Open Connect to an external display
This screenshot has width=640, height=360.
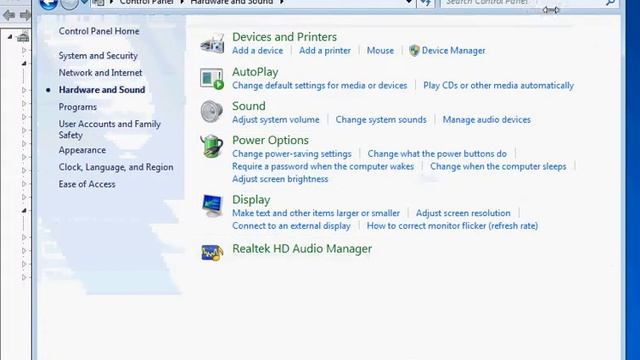291,226
